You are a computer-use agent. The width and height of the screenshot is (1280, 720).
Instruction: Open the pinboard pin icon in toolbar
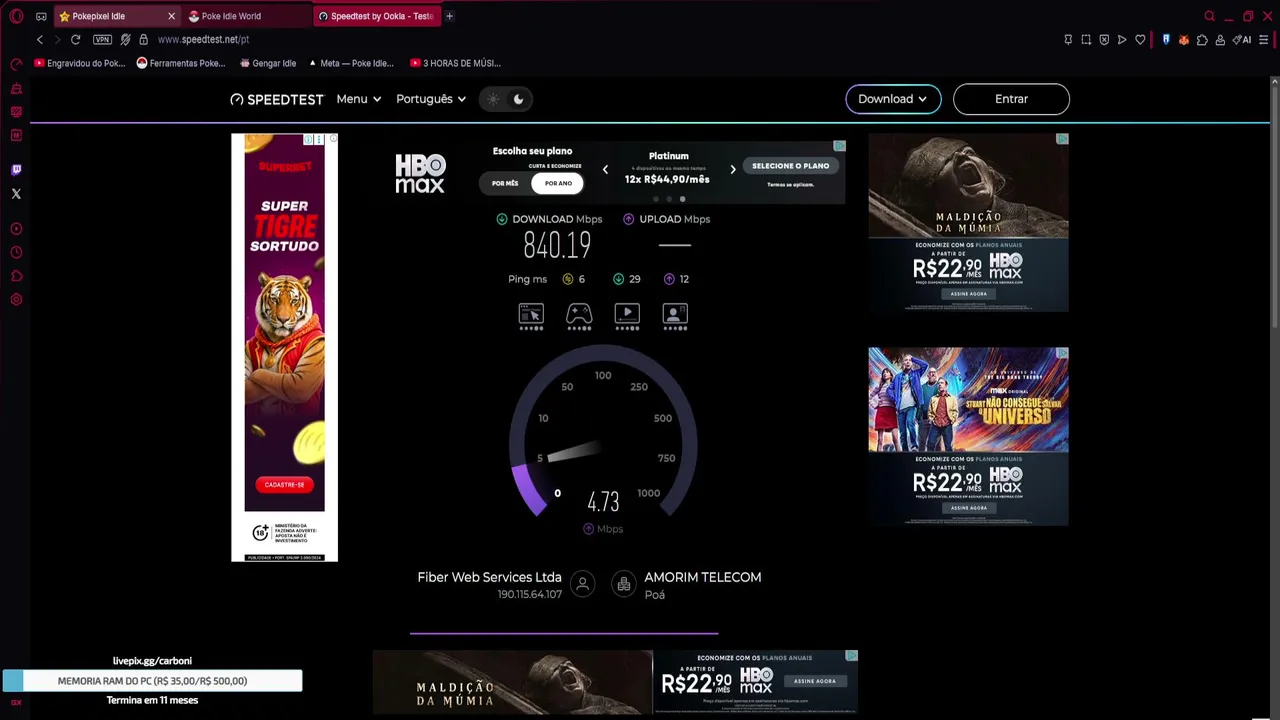click(1068, 40)
